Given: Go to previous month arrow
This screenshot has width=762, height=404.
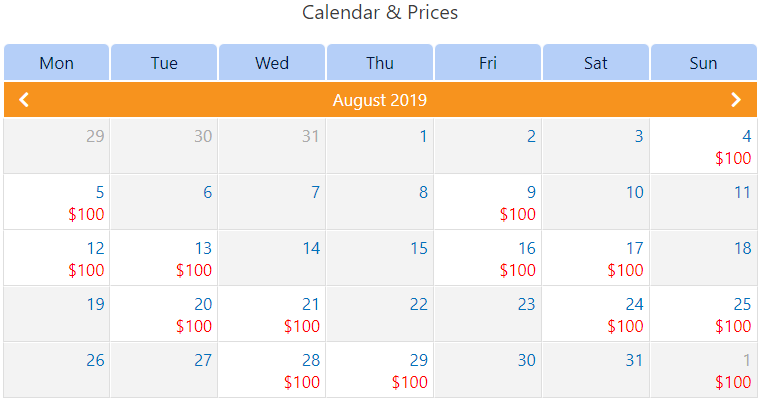Looking at the screenshot, I should tap(25, 100).
